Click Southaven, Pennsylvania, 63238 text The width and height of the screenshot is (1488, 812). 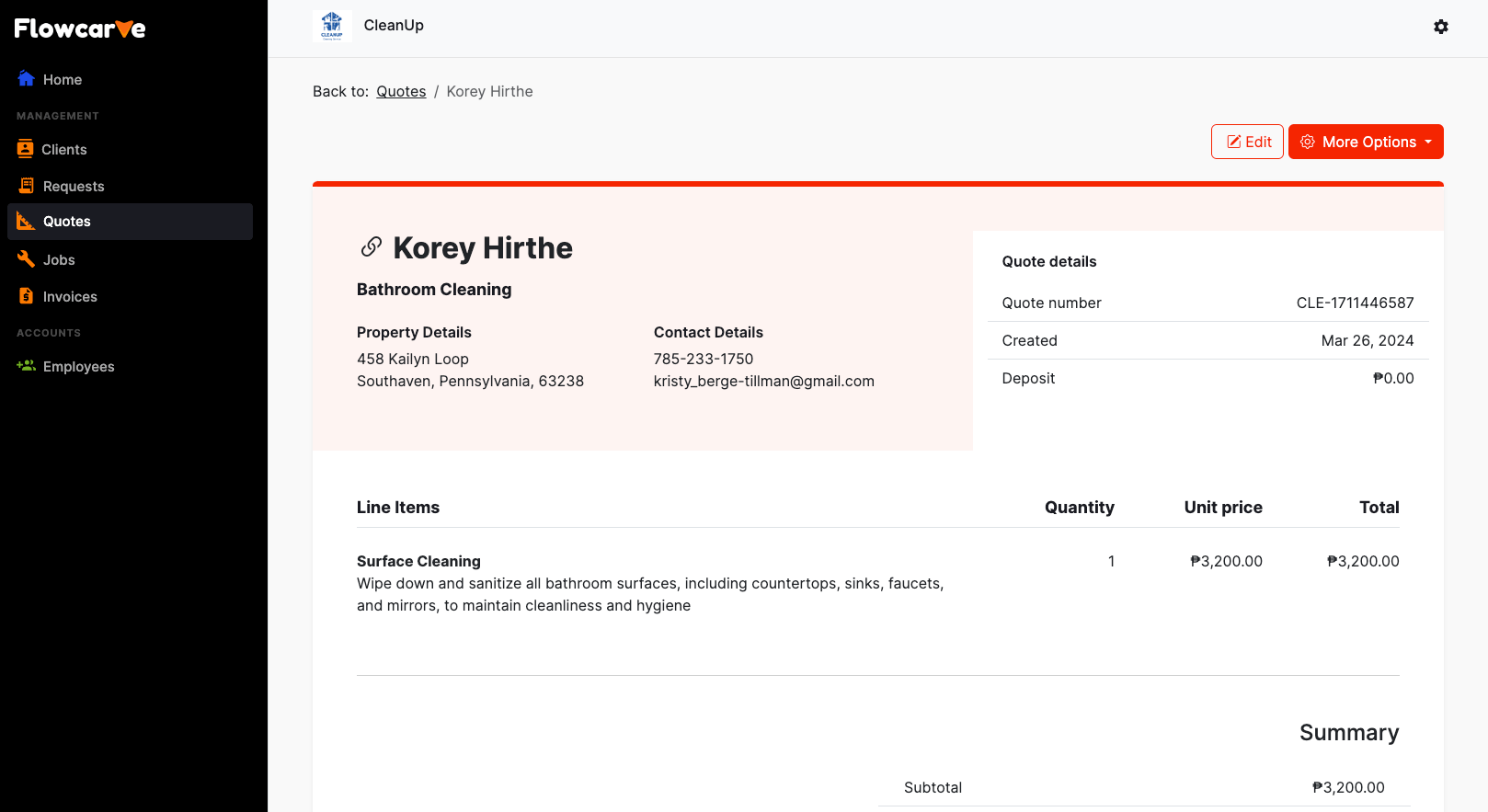[x=470, y=381]
